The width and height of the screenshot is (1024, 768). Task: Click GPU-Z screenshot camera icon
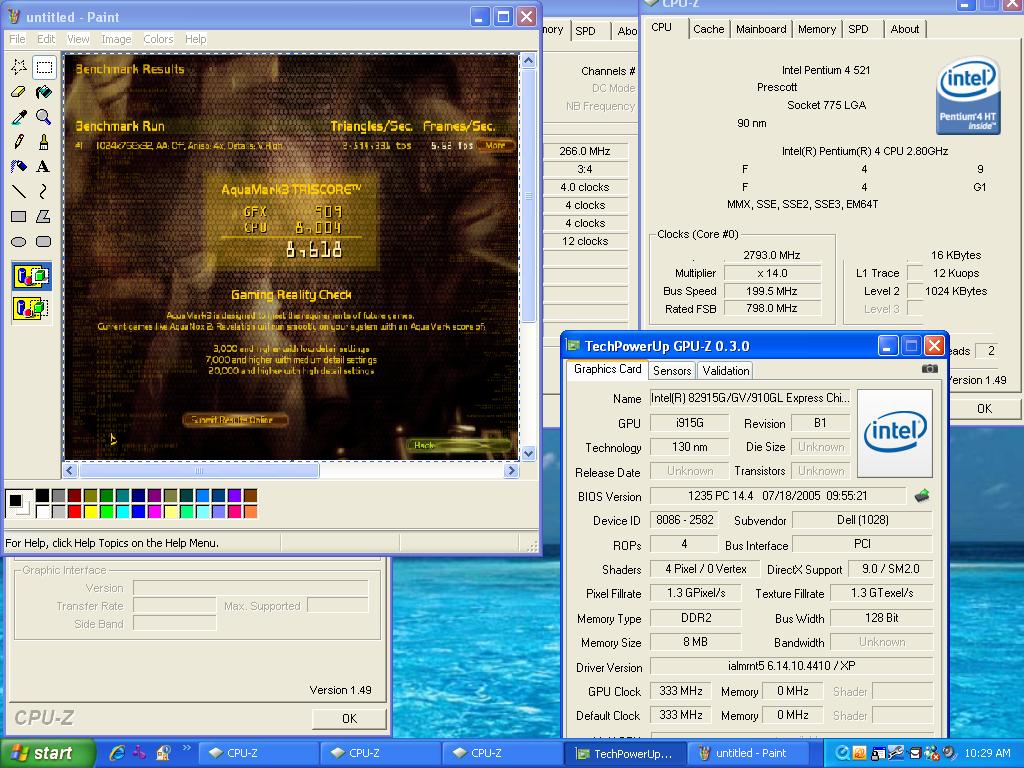pos(929,369)
